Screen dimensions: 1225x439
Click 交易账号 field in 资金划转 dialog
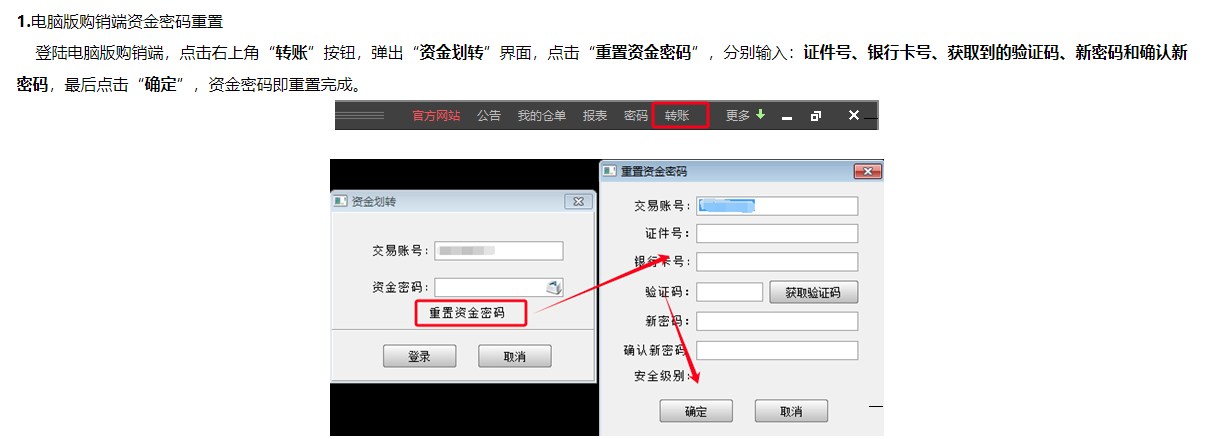(499, 251)
